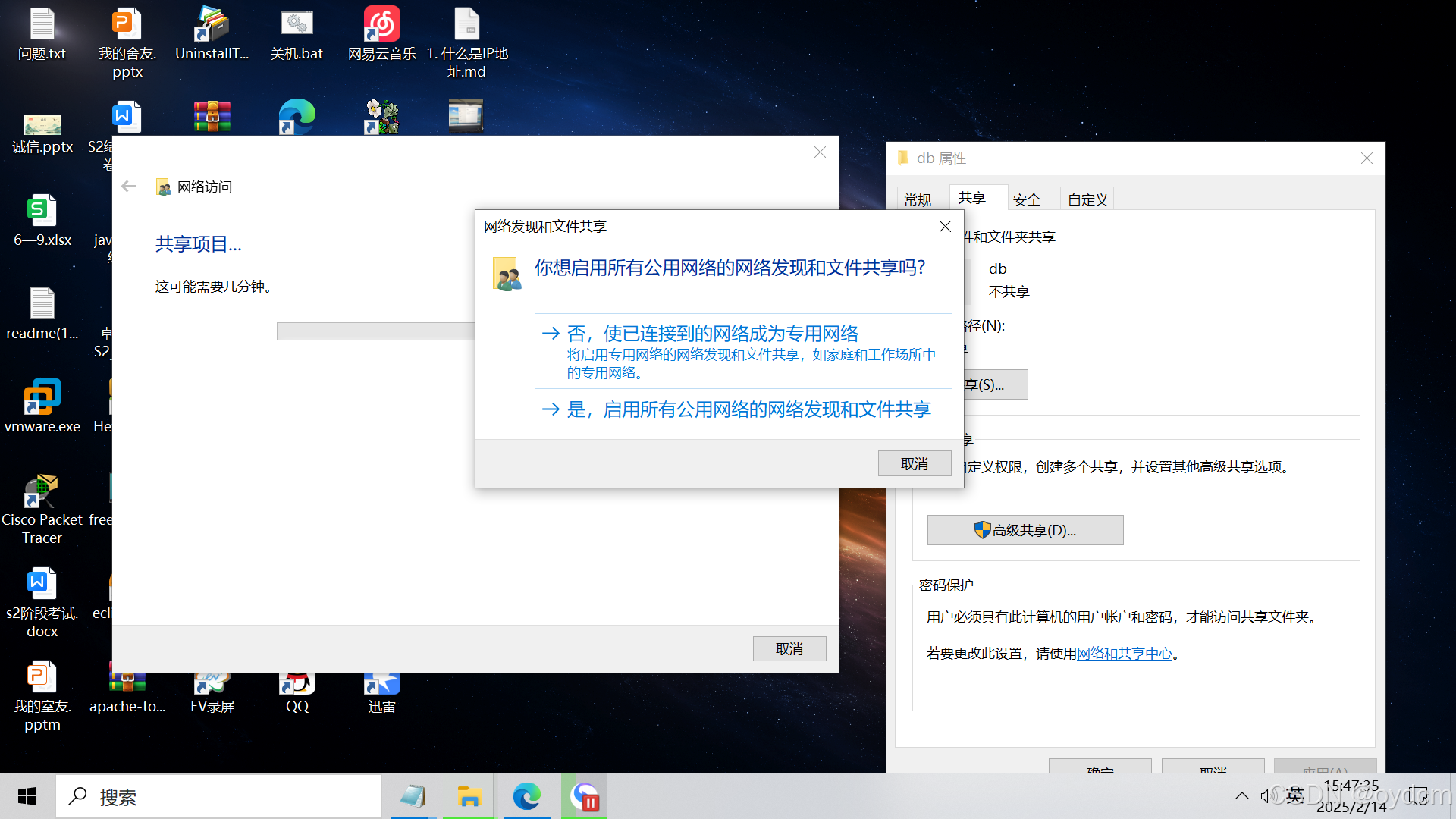This screenshot has width=1456, height=819.
Task: Show hidden system tray icons chevron
Action: pyautogui.click(x=1241, y=795)
